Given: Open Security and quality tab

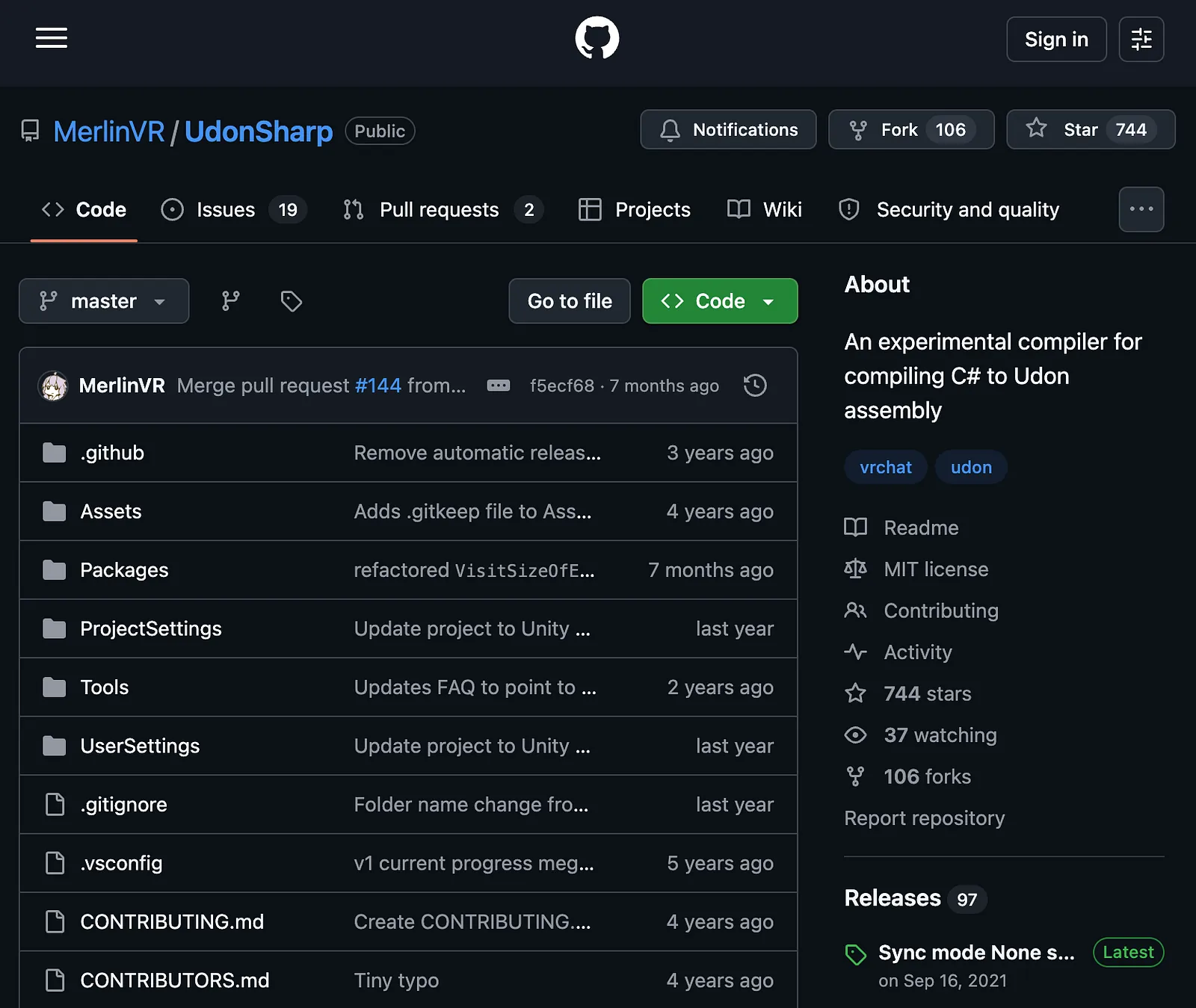Looking at the screenshot, I should pos(949,210).
